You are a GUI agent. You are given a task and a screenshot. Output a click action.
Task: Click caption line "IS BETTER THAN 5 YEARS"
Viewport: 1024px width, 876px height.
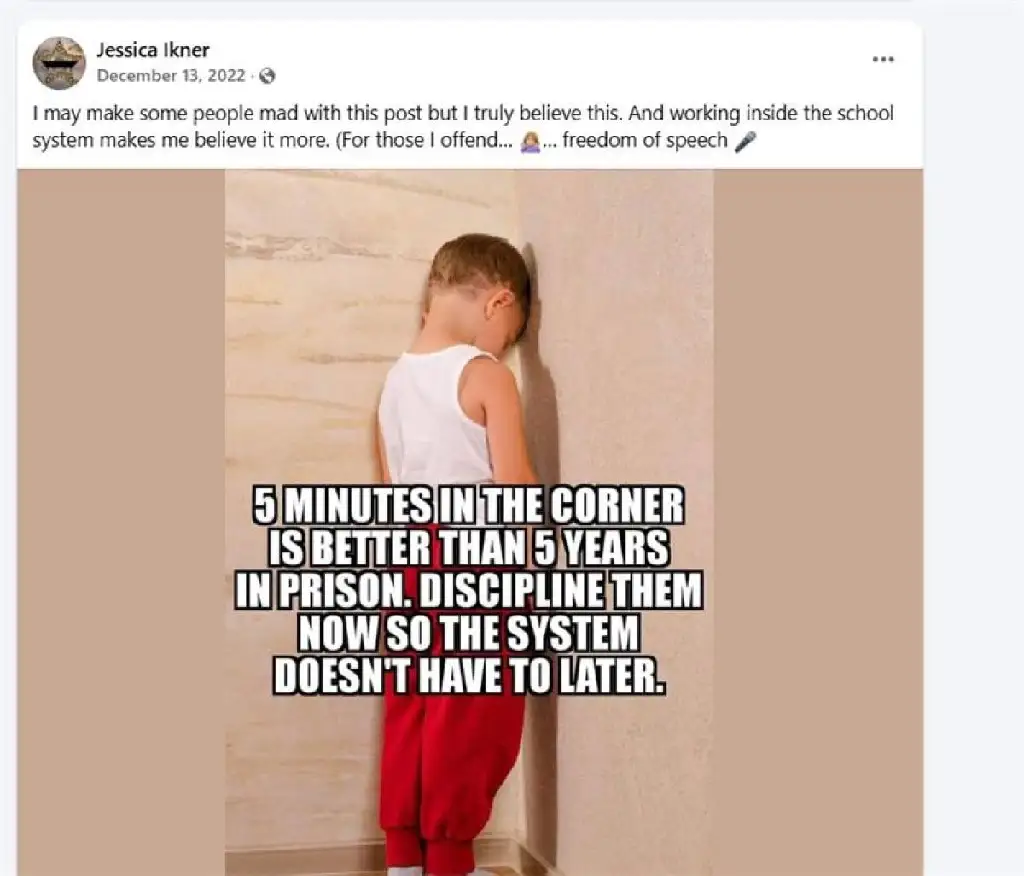pyautogui.click(x=469, y=547)
